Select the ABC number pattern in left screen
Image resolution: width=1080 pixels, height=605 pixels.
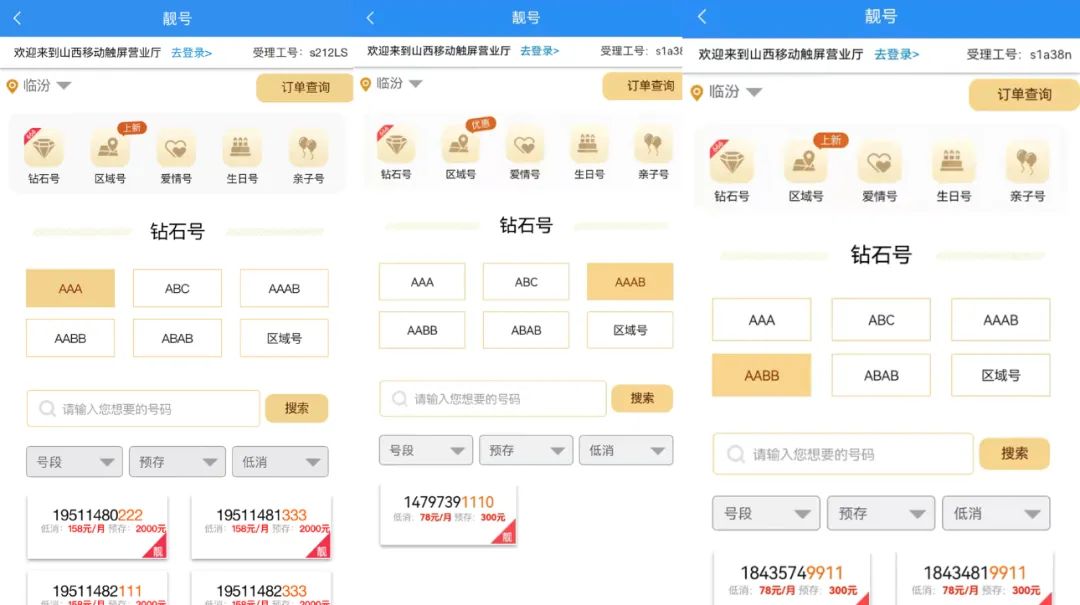click(177, 288)
